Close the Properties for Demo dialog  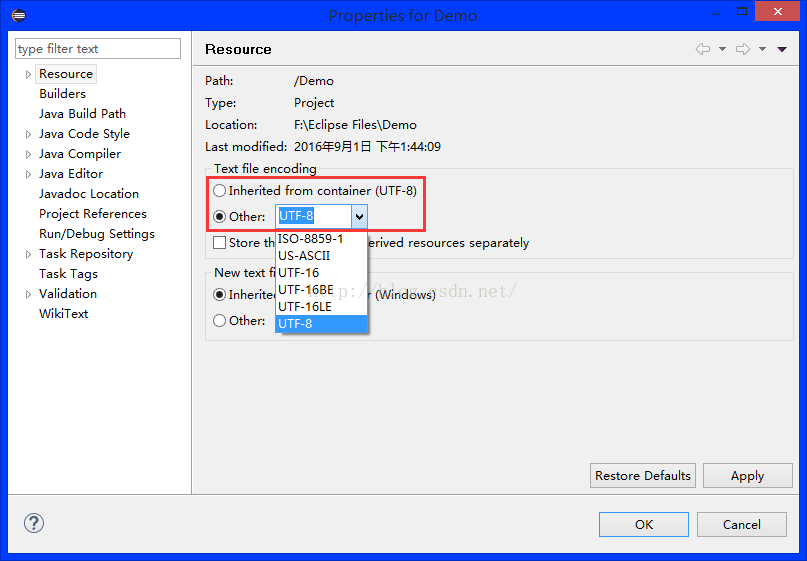[777, 11]
